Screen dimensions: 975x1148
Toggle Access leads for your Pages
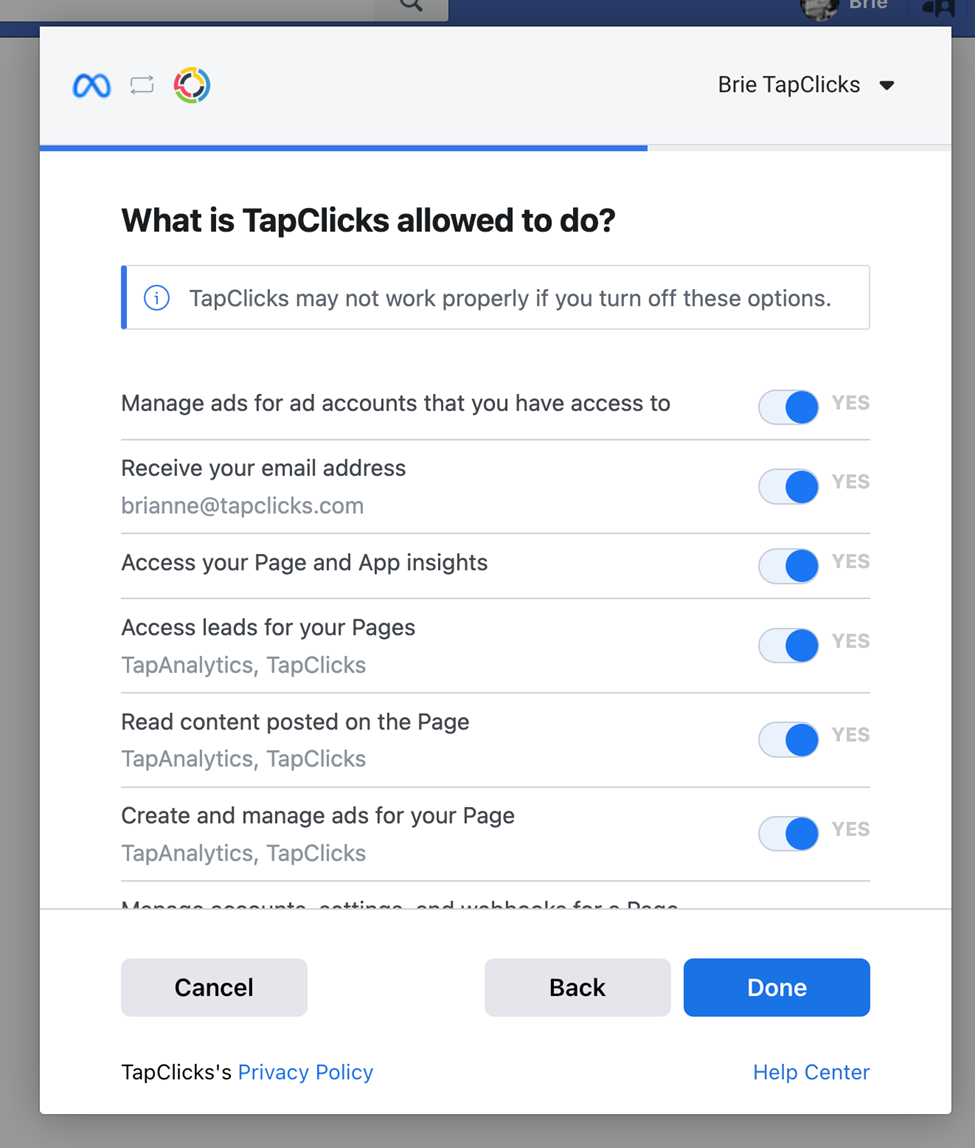pos(788,646)
